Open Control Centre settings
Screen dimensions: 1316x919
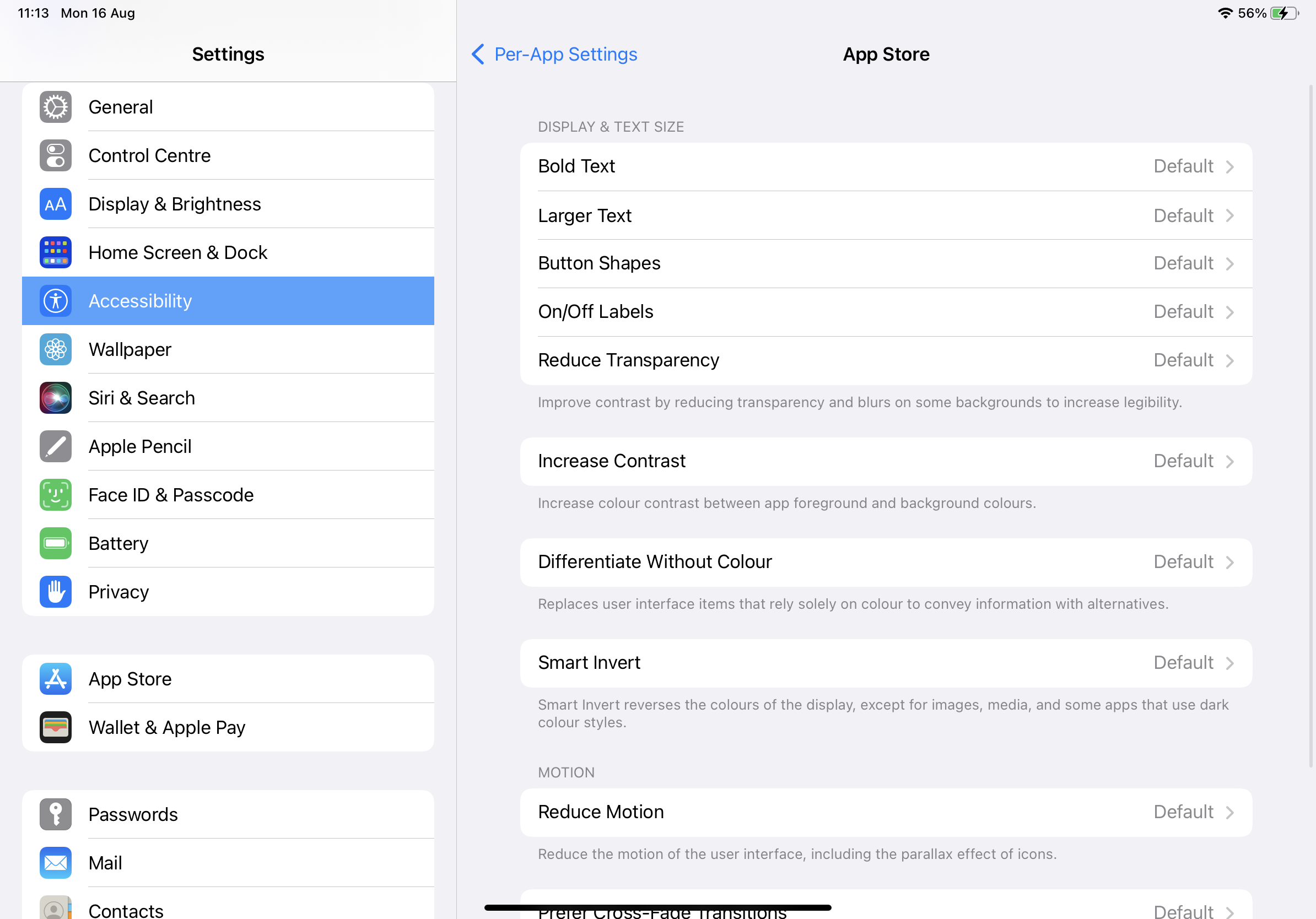(x=228, y=155)
